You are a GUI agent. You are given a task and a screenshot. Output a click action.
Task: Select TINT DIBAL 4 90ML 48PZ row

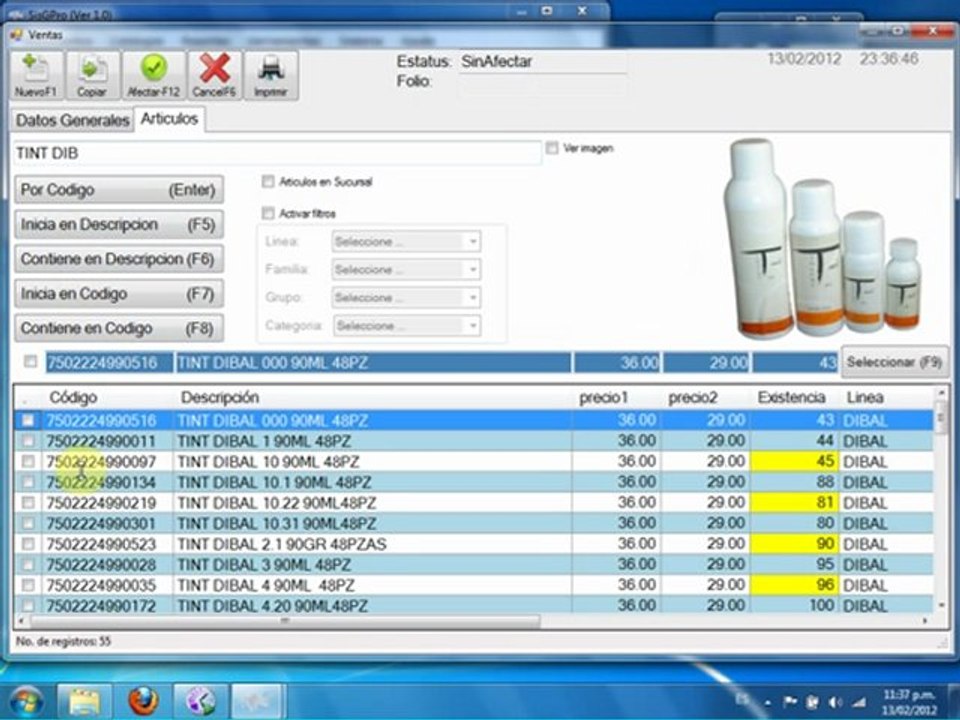474,585
